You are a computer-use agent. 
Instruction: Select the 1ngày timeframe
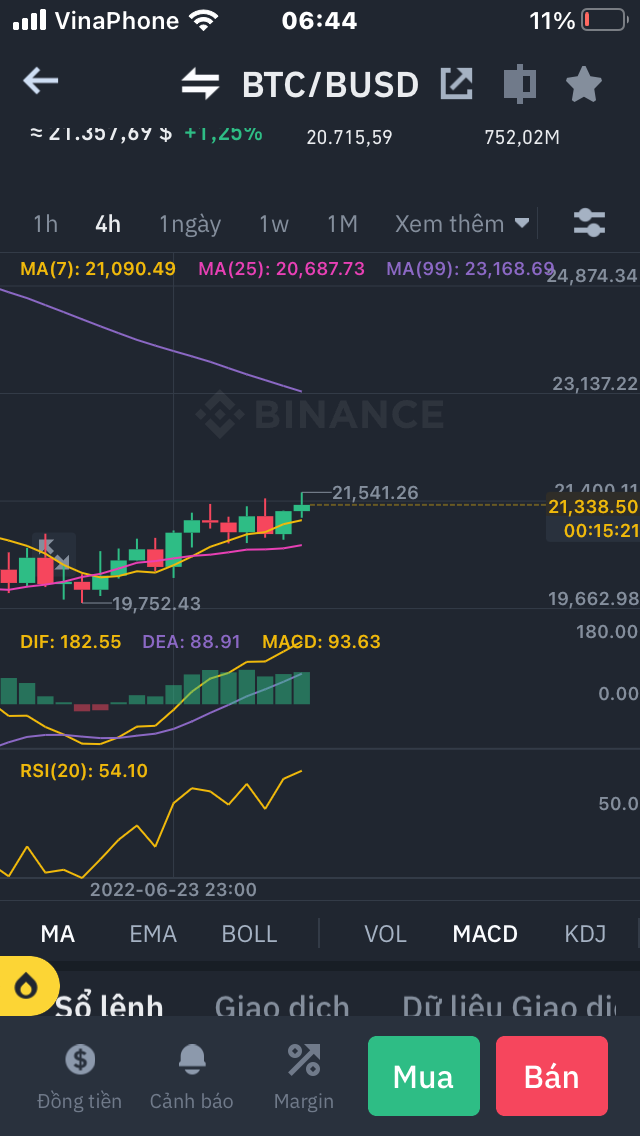(x=190, y=225)
